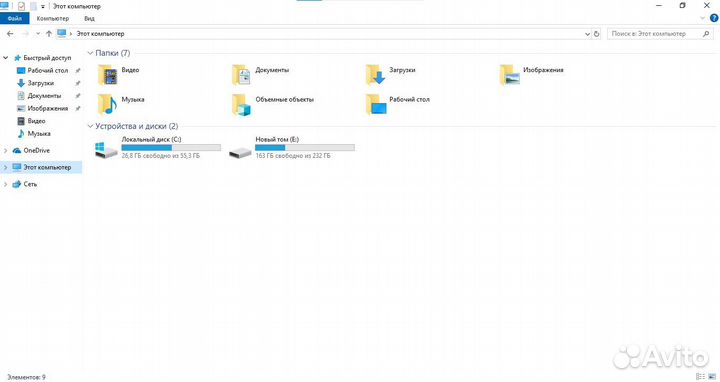Unpin Документы using its pin icon
720x382 pixels.
pyautogui.click(x=78, y=96)
